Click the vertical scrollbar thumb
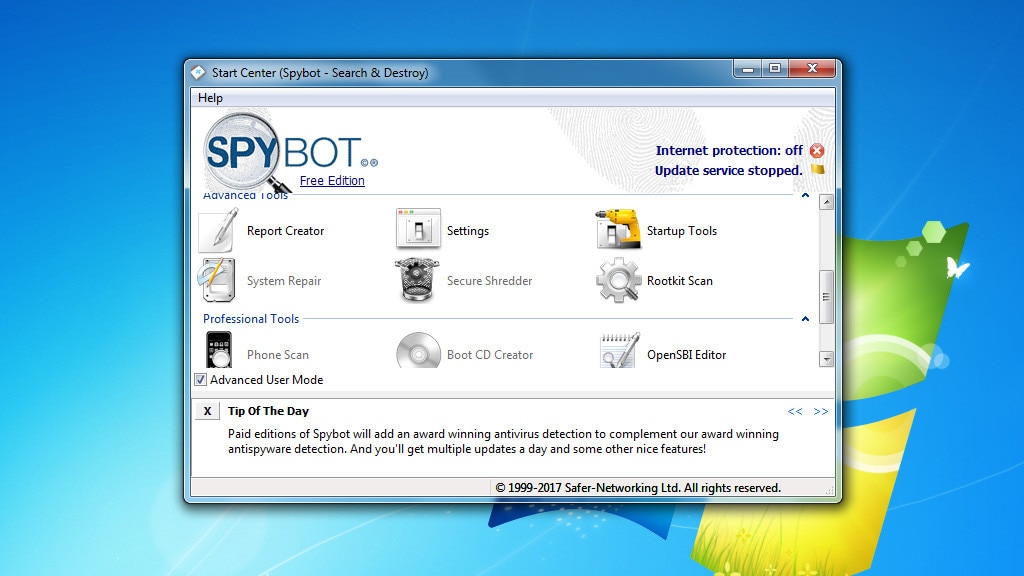The image size is (1024, 576). [x=826, y=296]
